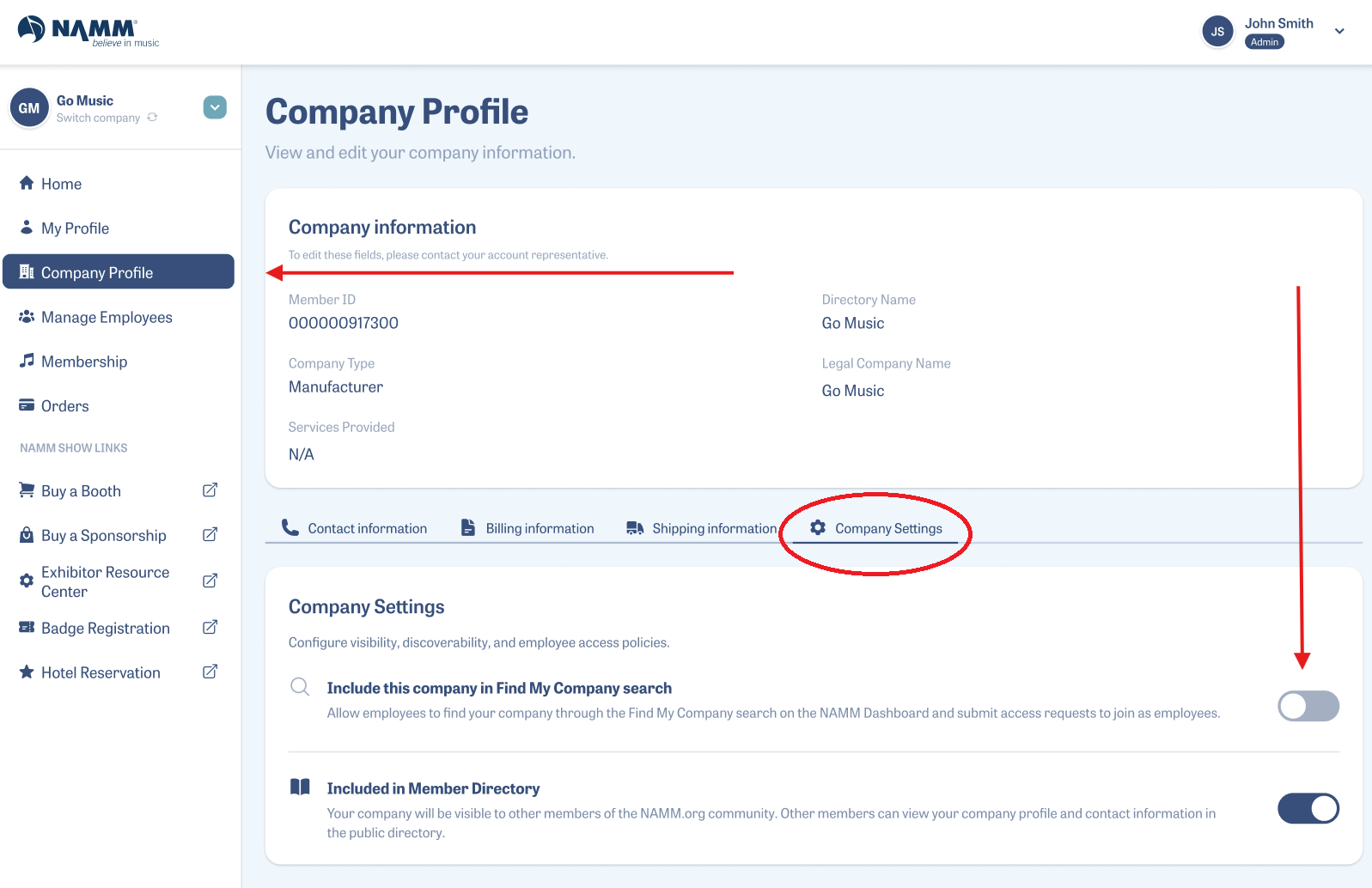Open the Badge Registration link
This screenshot has width=1372, height=888.
106,629
